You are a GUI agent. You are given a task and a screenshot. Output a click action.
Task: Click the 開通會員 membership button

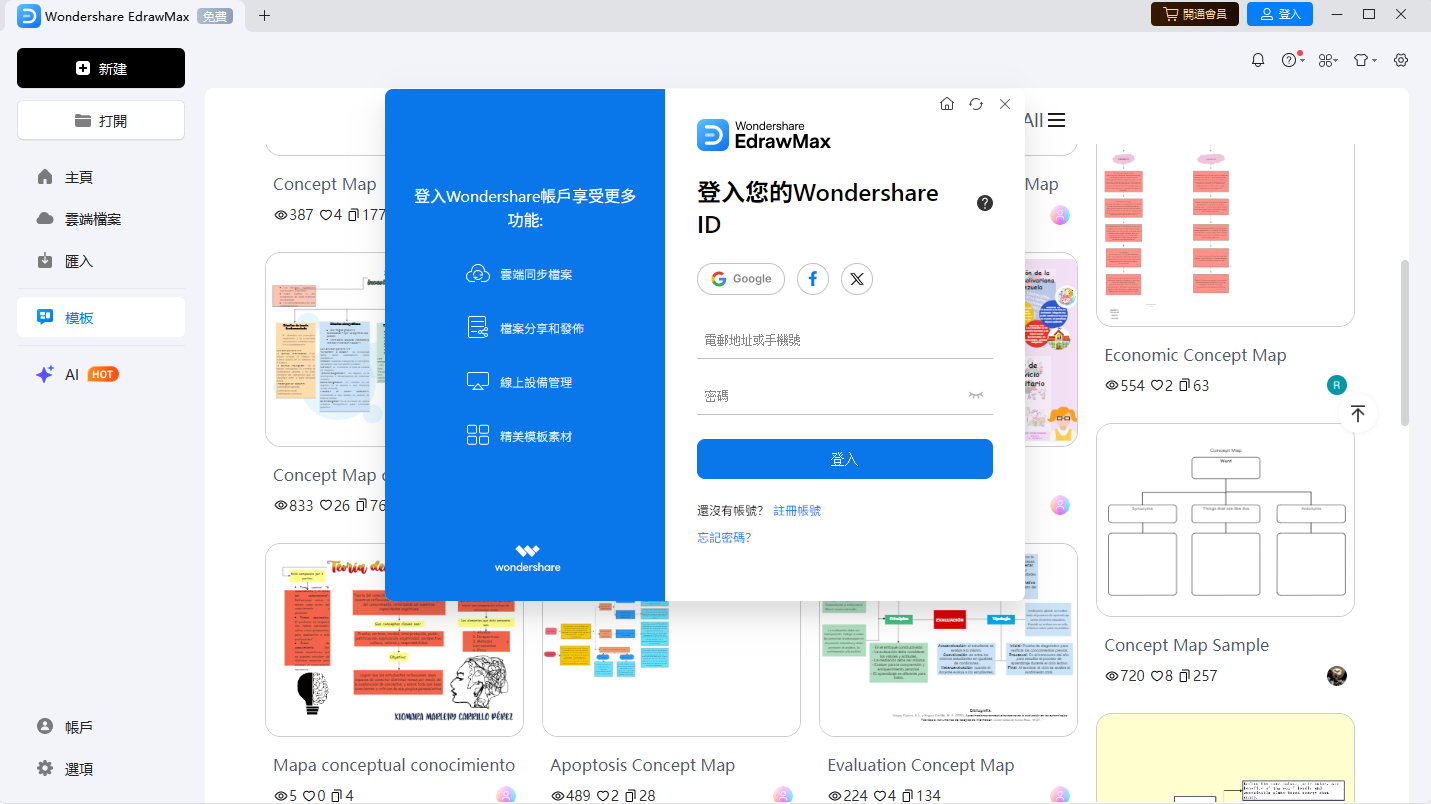click(1194, 15)
